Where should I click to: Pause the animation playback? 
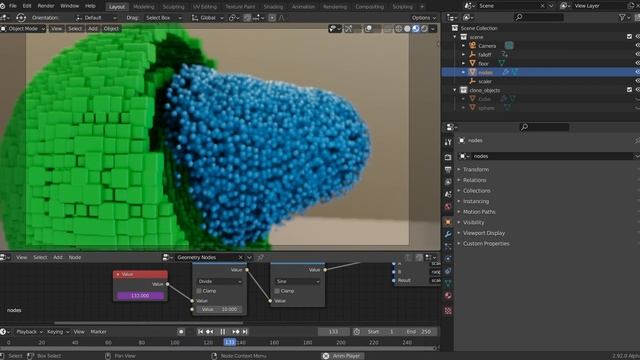pos(222,332)
